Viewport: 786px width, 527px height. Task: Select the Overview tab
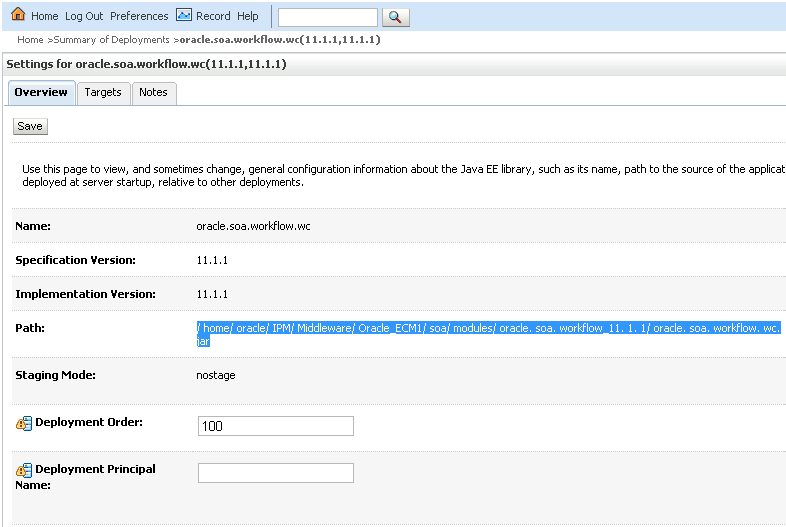(x=41, y=93)
